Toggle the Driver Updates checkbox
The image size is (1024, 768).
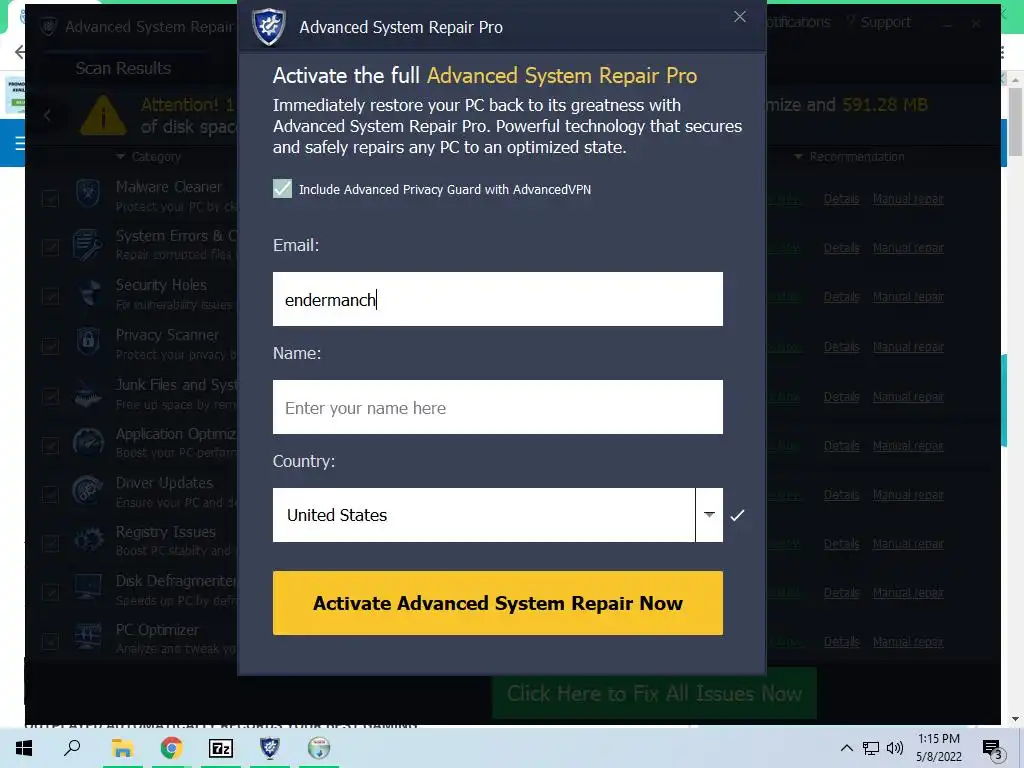(50, 494)
